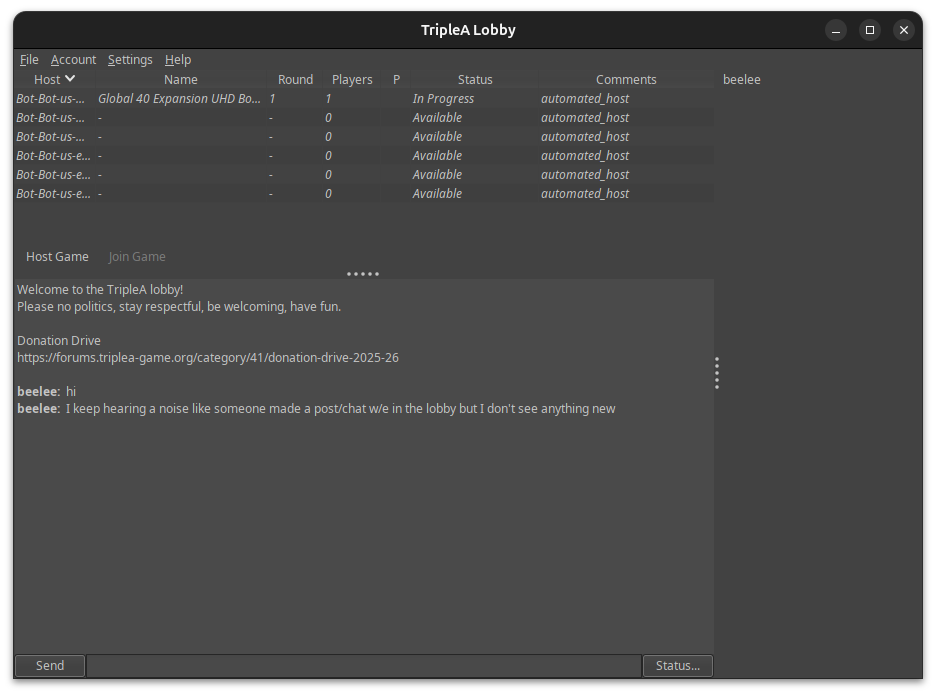Sort by the Players column header
Screen dimensions: 936x695
coord(352,79)
